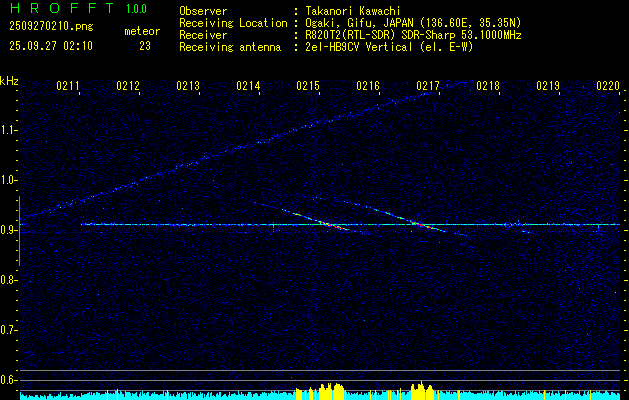Viewport: 629px width, 400px height.
Task: Click the 0.9 kHz frequency label
Action: (x=7, y=230)
